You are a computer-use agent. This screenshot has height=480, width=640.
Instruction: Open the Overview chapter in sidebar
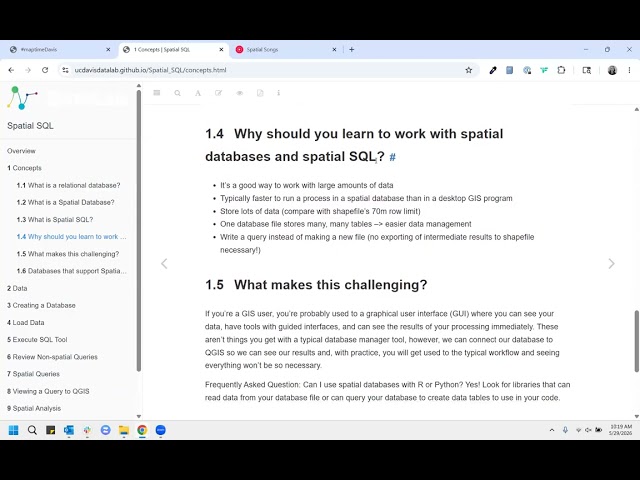21,151
